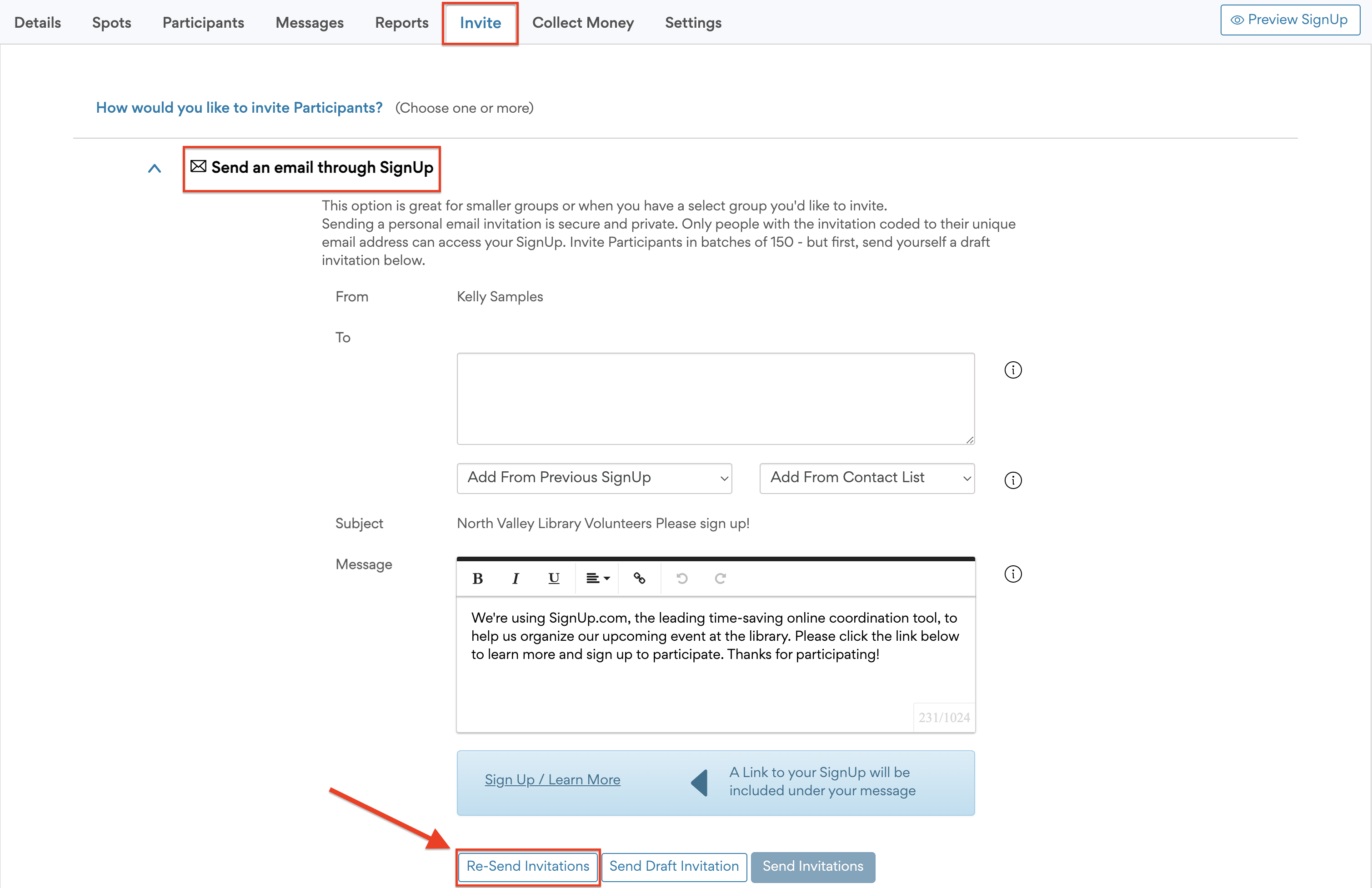
Task: Open the Collect Money tab
Action: coord(583,22)
